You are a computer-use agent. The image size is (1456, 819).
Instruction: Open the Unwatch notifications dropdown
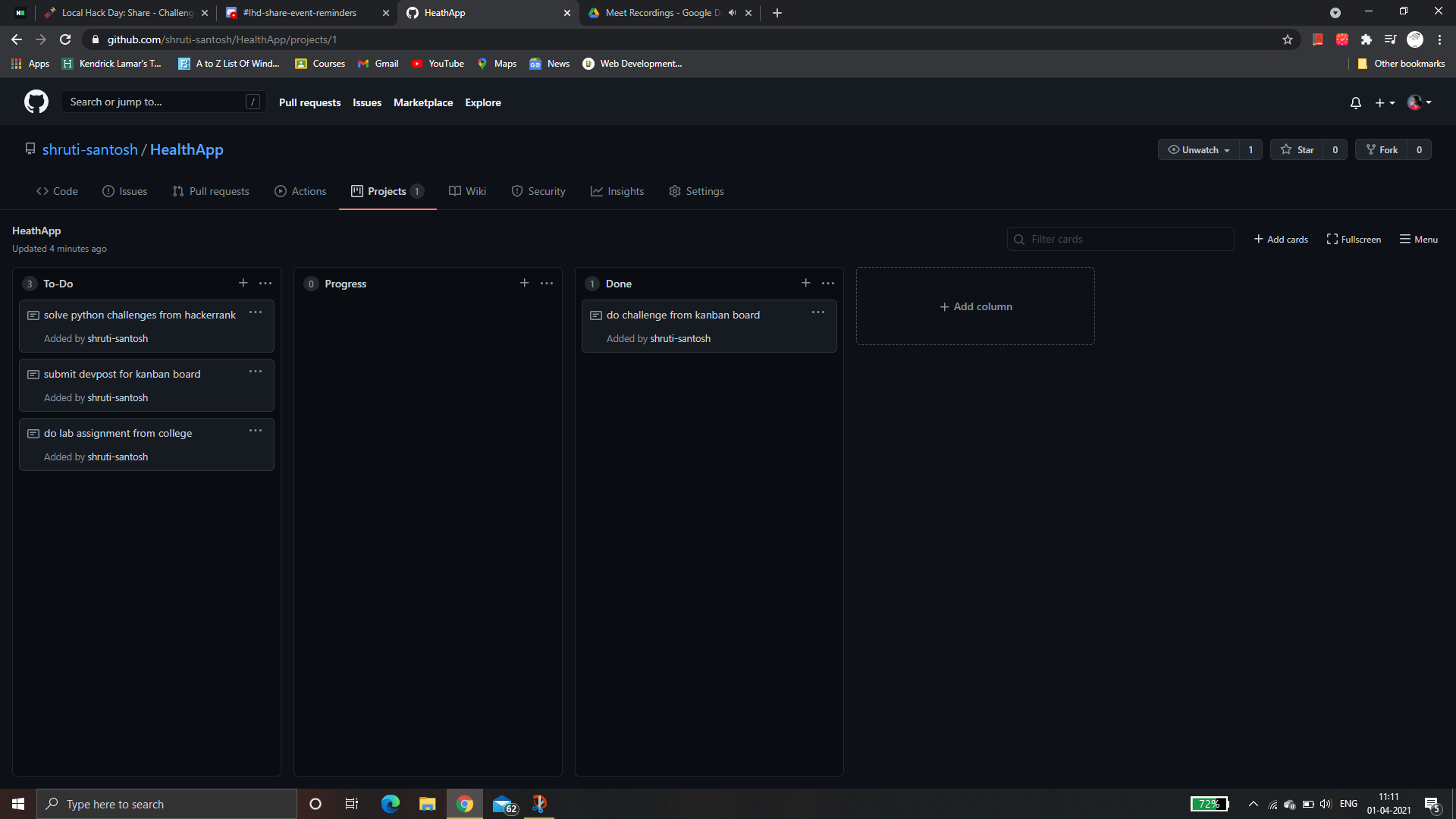pyautogui.click(x=1198, y=149)
